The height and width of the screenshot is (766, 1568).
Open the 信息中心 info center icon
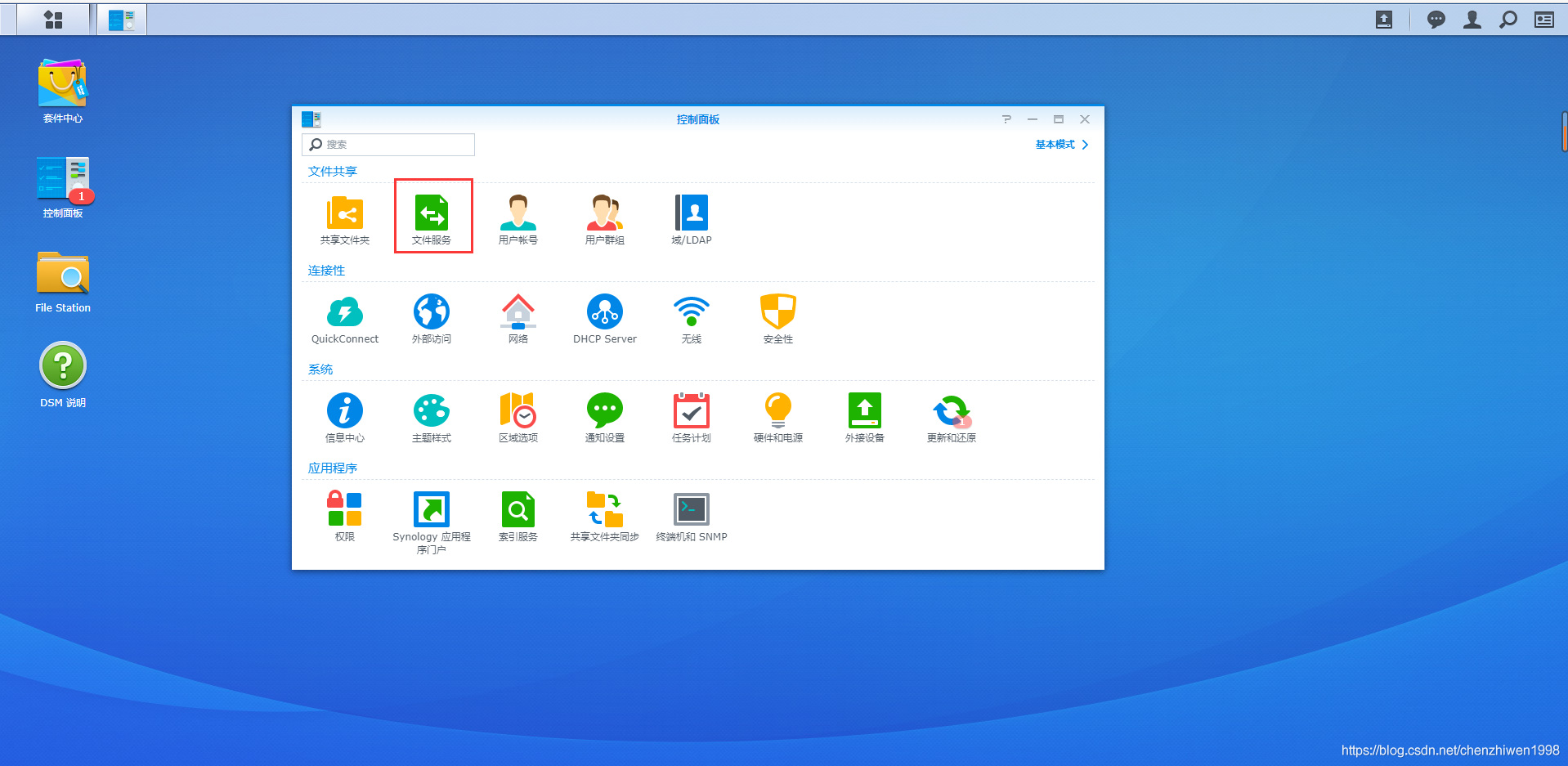(345, 411)
